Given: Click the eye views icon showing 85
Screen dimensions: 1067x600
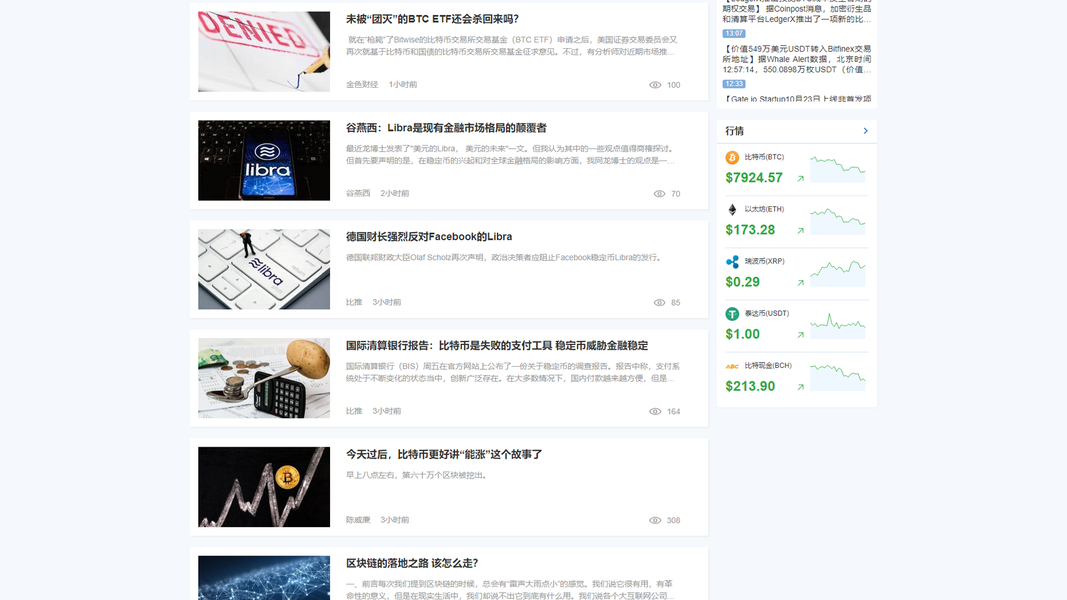Looking at the screenshot, I should (659, 303).
